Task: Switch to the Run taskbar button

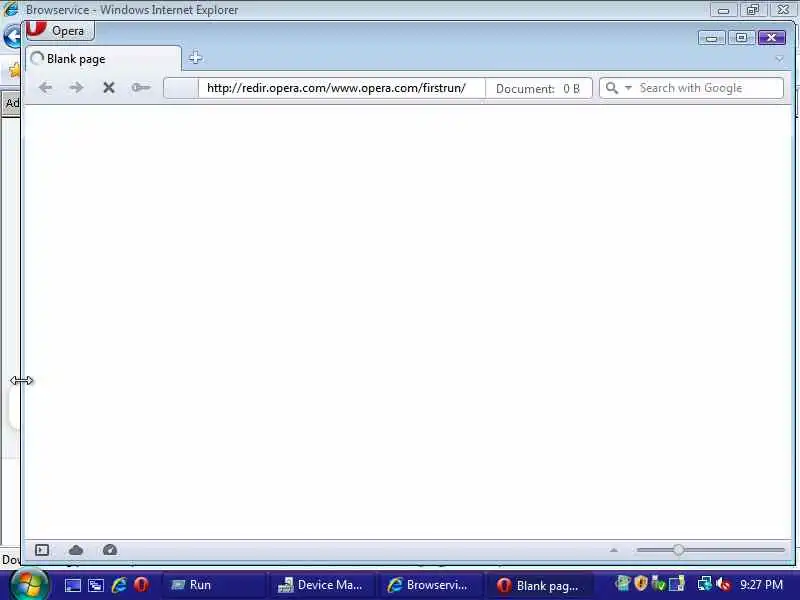Action: (213, 585)
